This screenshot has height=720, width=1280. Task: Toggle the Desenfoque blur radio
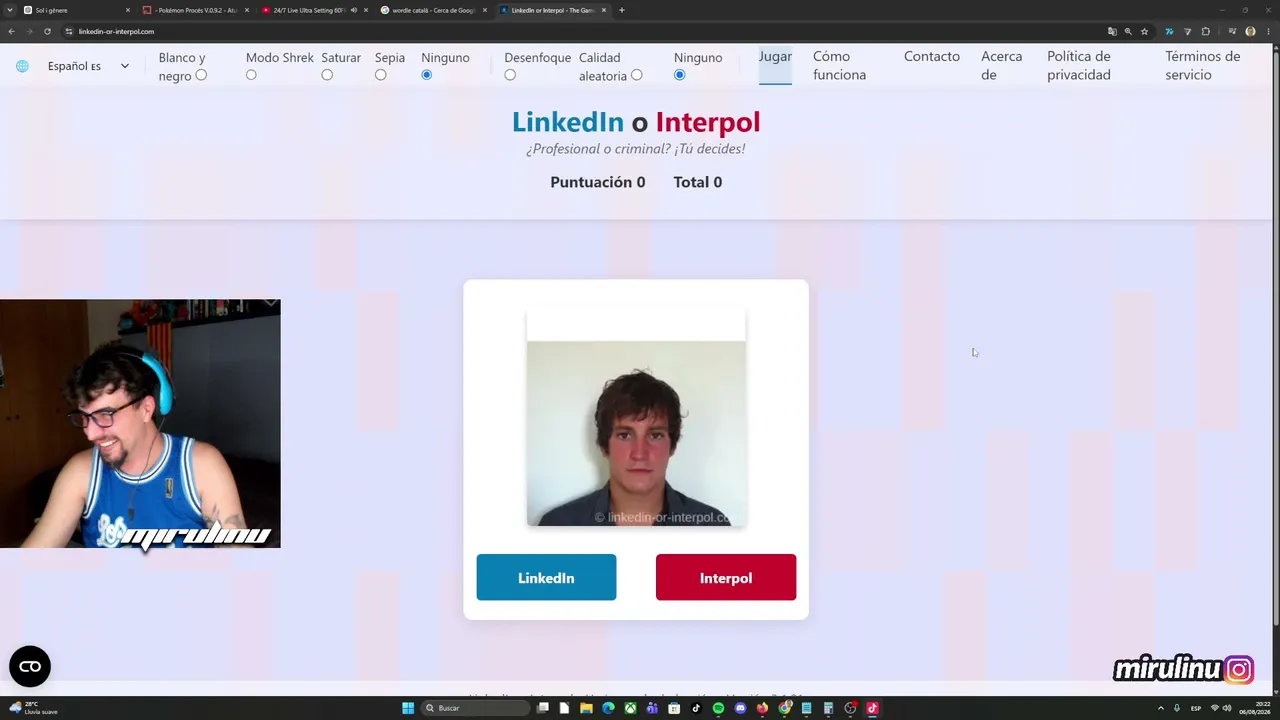pyautogui.click(x=510, y=75)
